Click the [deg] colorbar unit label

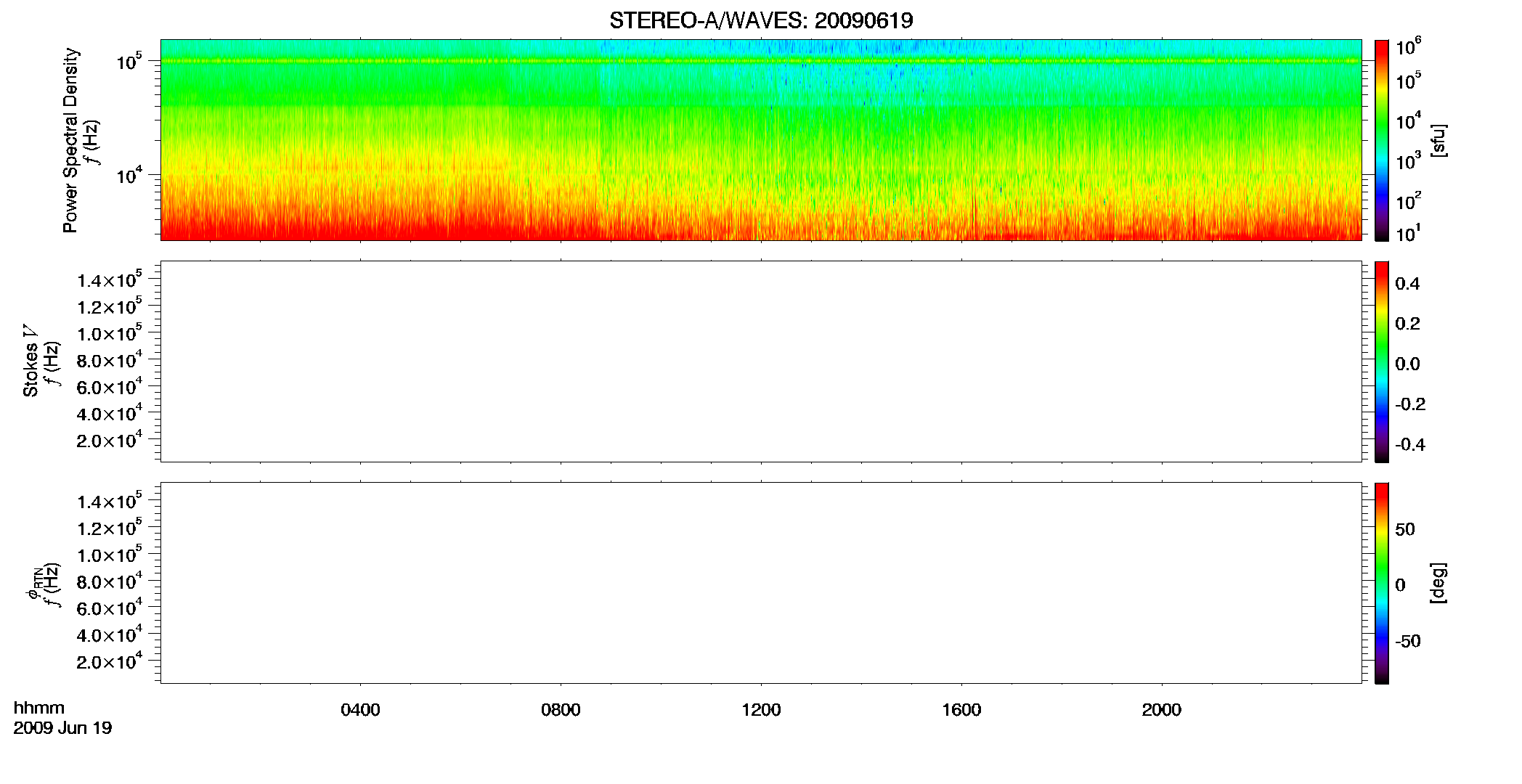point(1438,583)
